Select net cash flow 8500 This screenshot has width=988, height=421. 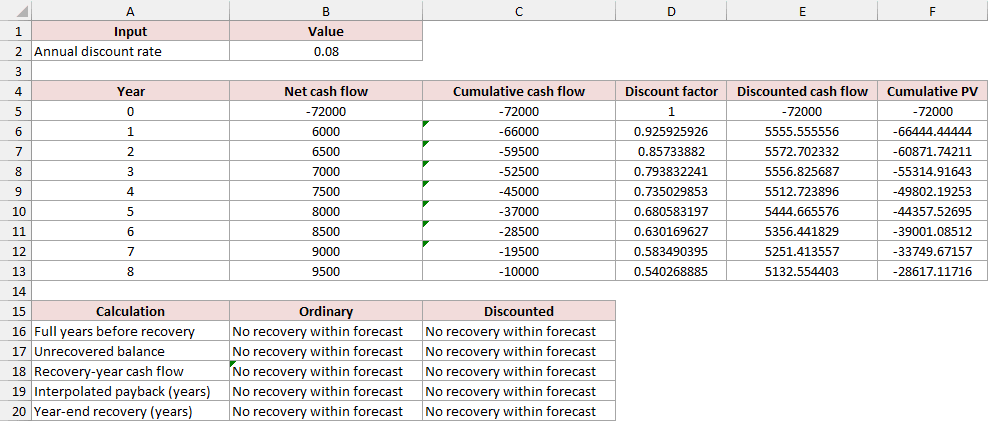(326, 231)
